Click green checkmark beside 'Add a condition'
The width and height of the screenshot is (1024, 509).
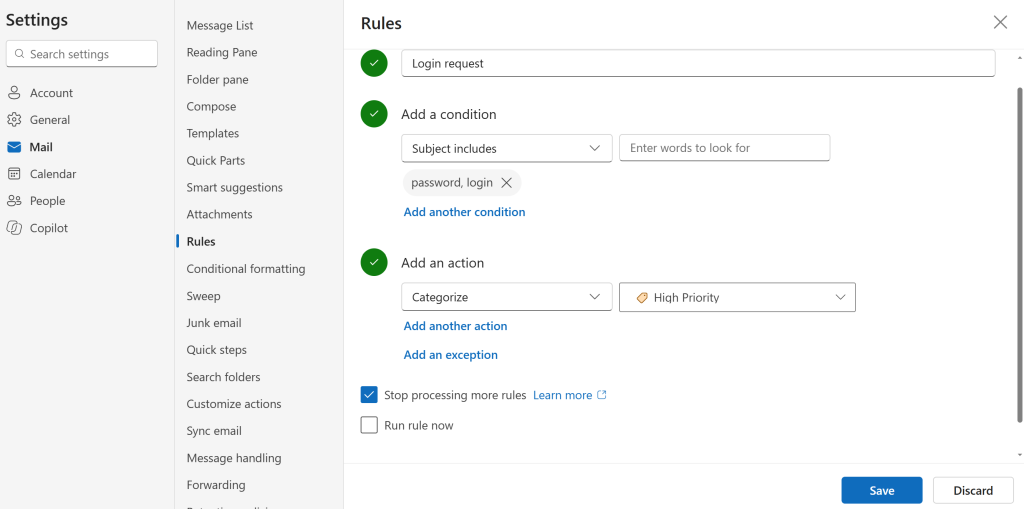[374, 114]
